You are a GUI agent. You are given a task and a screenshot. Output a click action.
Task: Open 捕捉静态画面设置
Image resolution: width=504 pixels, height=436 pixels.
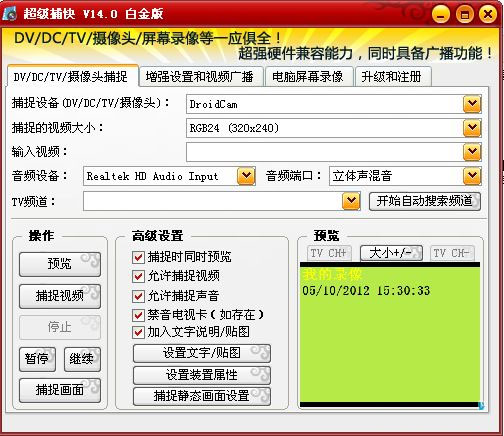pyautogui.click(x=202, y=396)
